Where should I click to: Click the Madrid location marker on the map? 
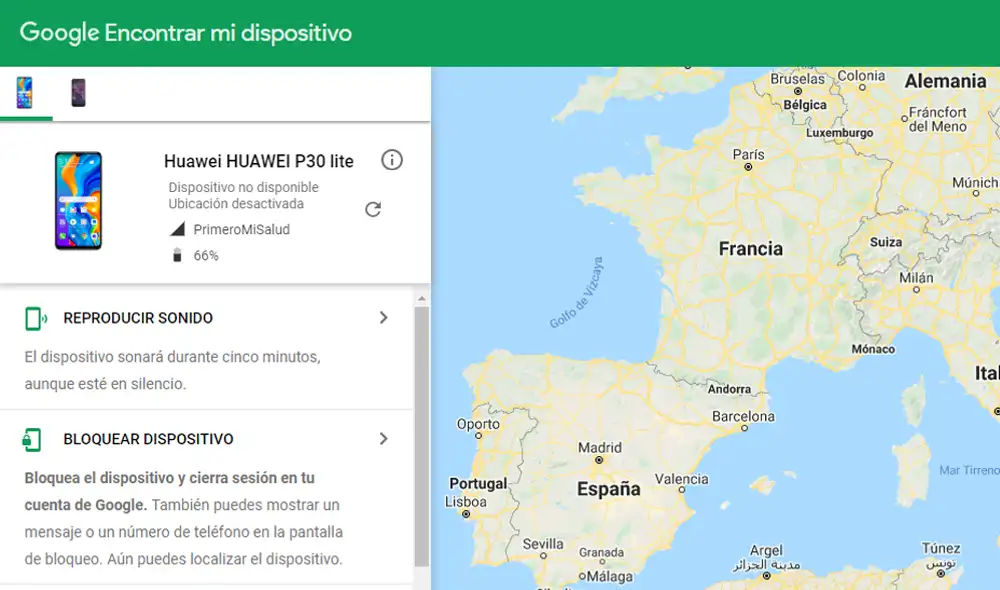pyautogui.click(x=597, y=460)
